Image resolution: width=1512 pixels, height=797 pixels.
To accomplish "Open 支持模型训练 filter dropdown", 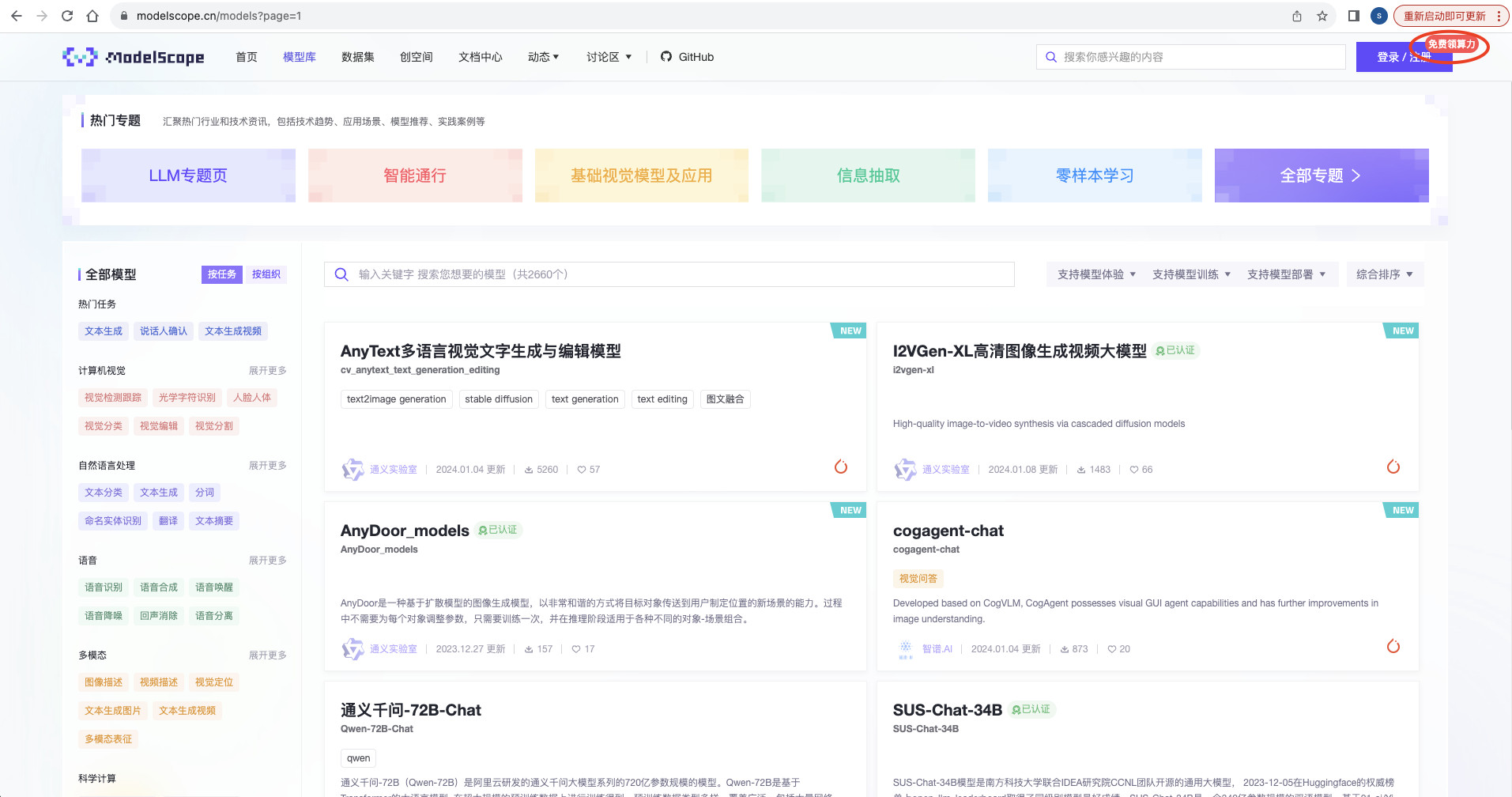I will coord(1191,274).
